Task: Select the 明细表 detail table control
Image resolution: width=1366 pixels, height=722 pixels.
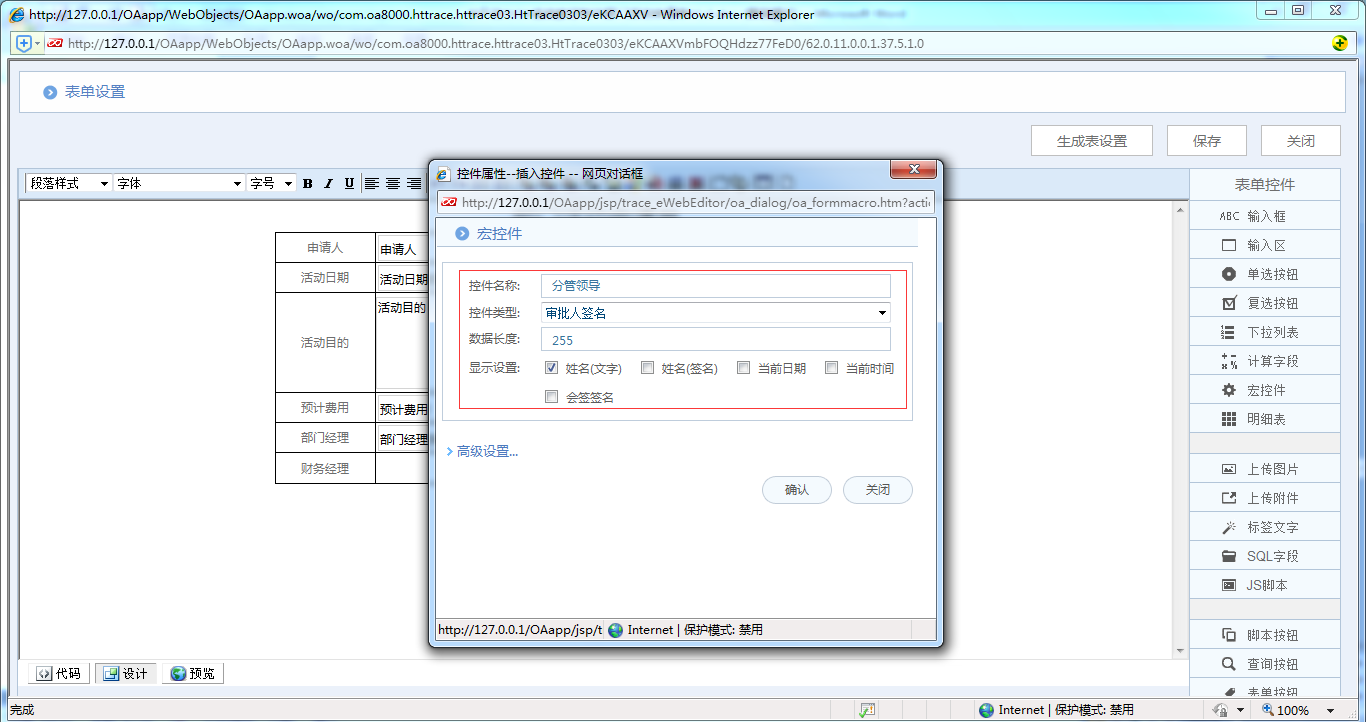Action: (x=1264, y=418)
